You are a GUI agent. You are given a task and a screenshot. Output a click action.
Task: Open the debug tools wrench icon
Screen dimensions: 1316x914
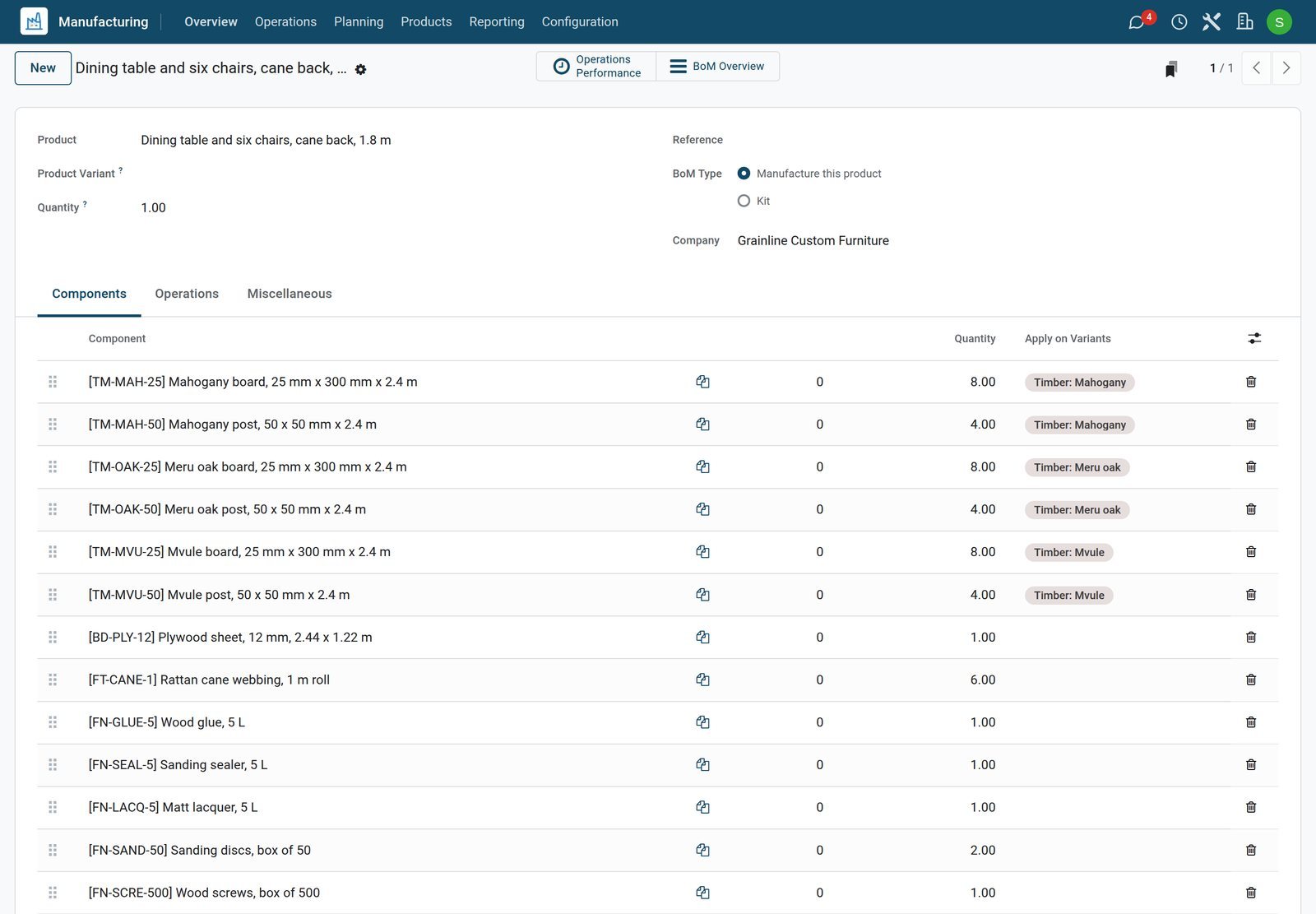coord(1212,22)
